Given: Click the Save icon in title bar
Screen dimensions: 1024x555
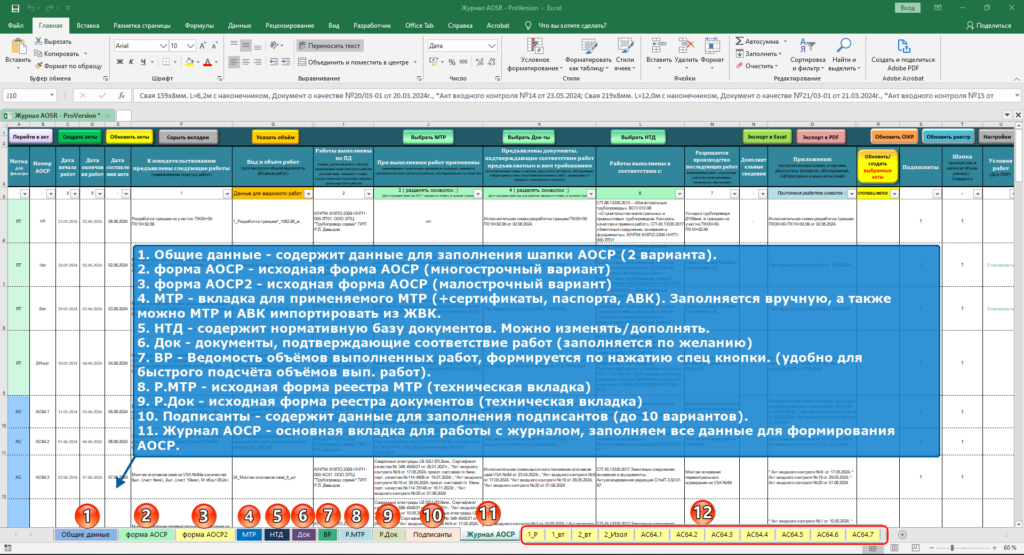Looking at the screenshot, I should click(15, 8).
